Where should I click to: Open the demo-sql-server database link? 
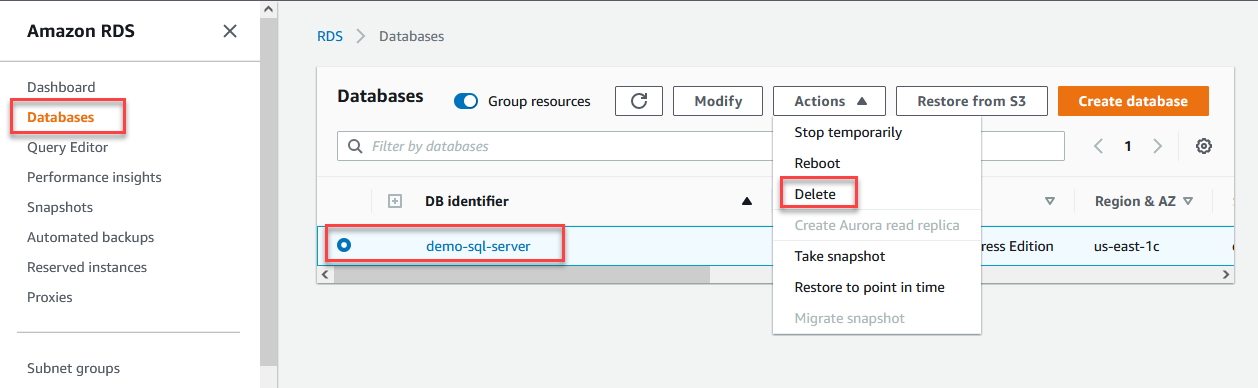[x=478, y=246]
